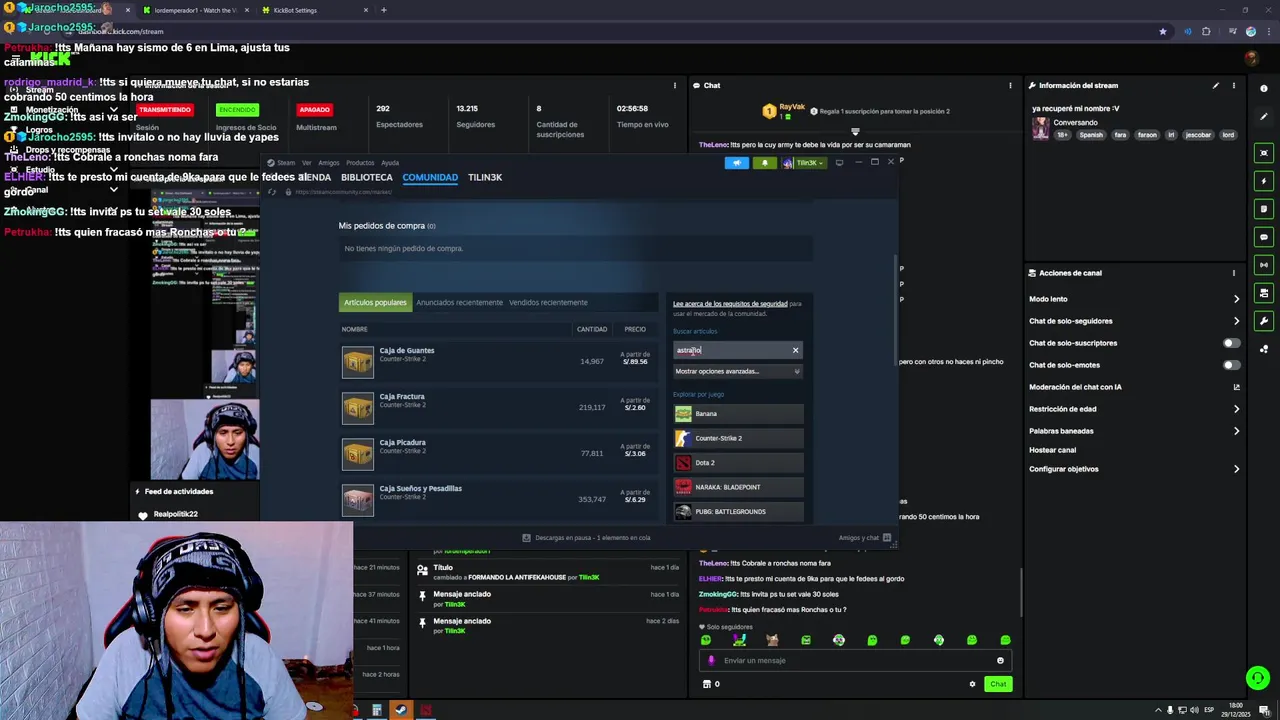Open Caja Picadura listing
The width and height of the screenshot is (1280, 720).
click(498, 453)
